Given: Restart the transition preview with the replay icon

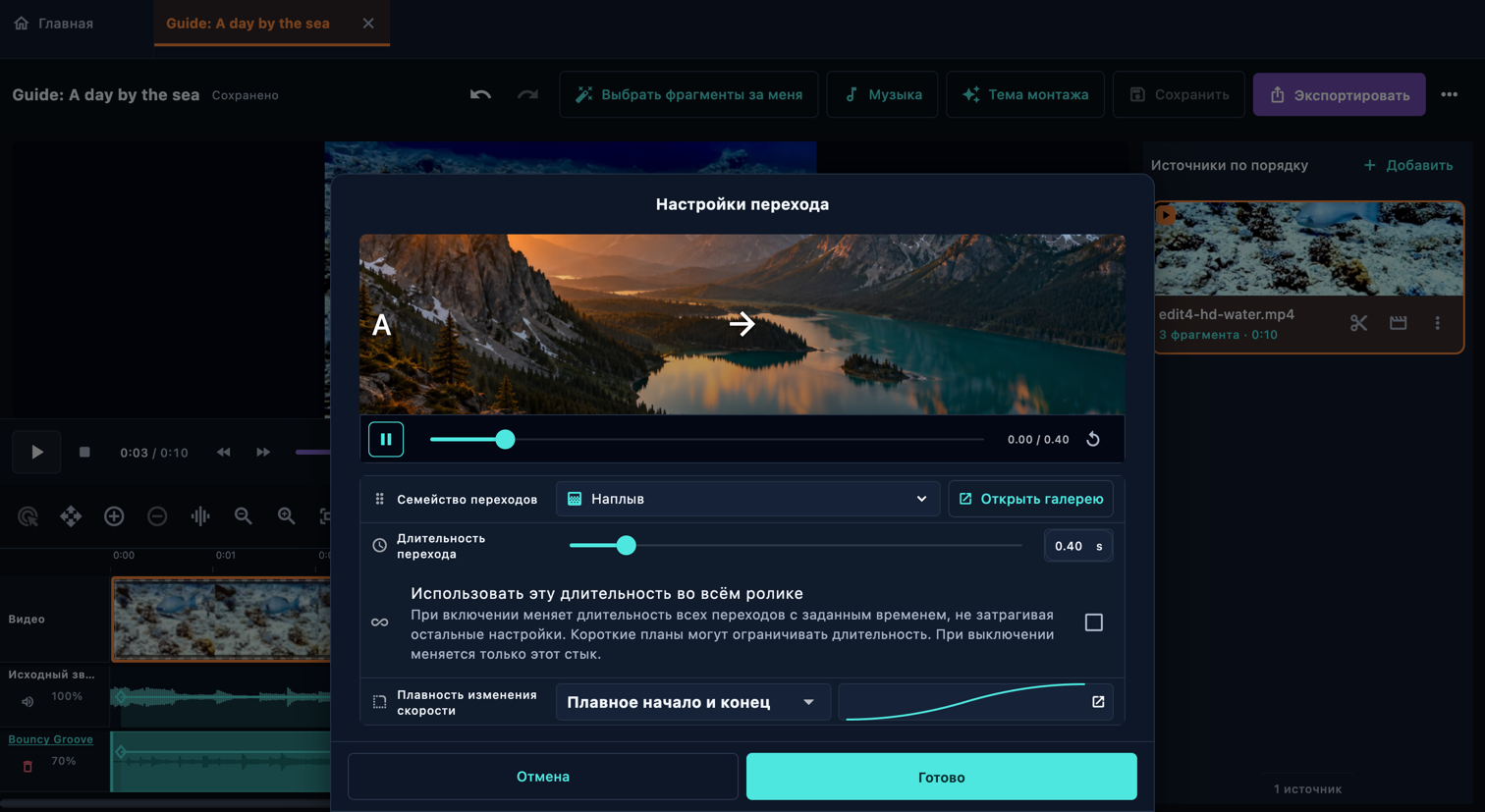Looking at the screenshot, I should [x=1093, y=439].
